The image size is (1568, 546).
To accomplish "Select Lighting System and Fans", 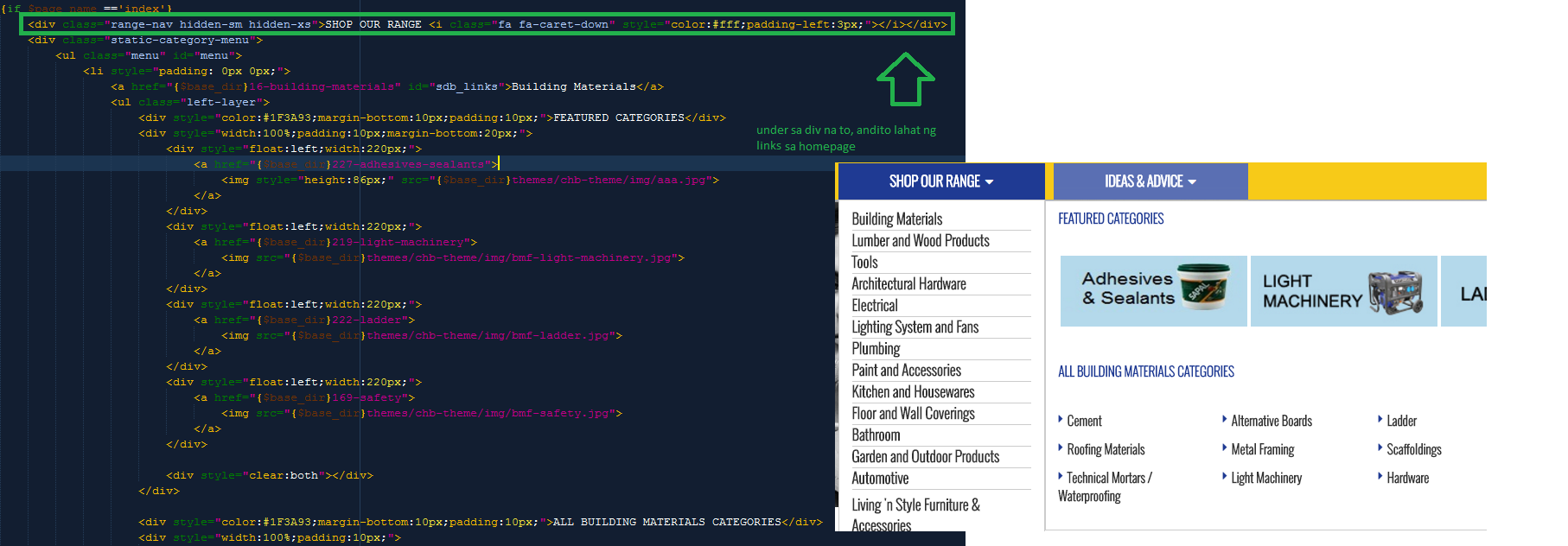I will [x=915, y=327].
